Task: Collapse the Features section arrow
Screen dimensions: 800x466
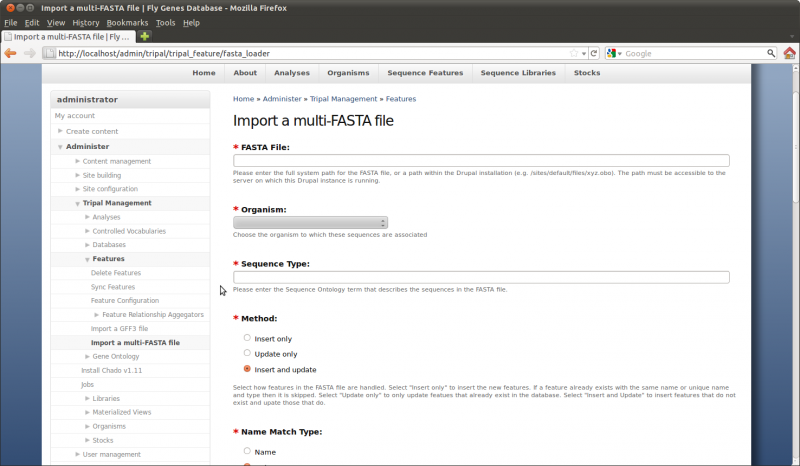Action: tap(87, 259)
